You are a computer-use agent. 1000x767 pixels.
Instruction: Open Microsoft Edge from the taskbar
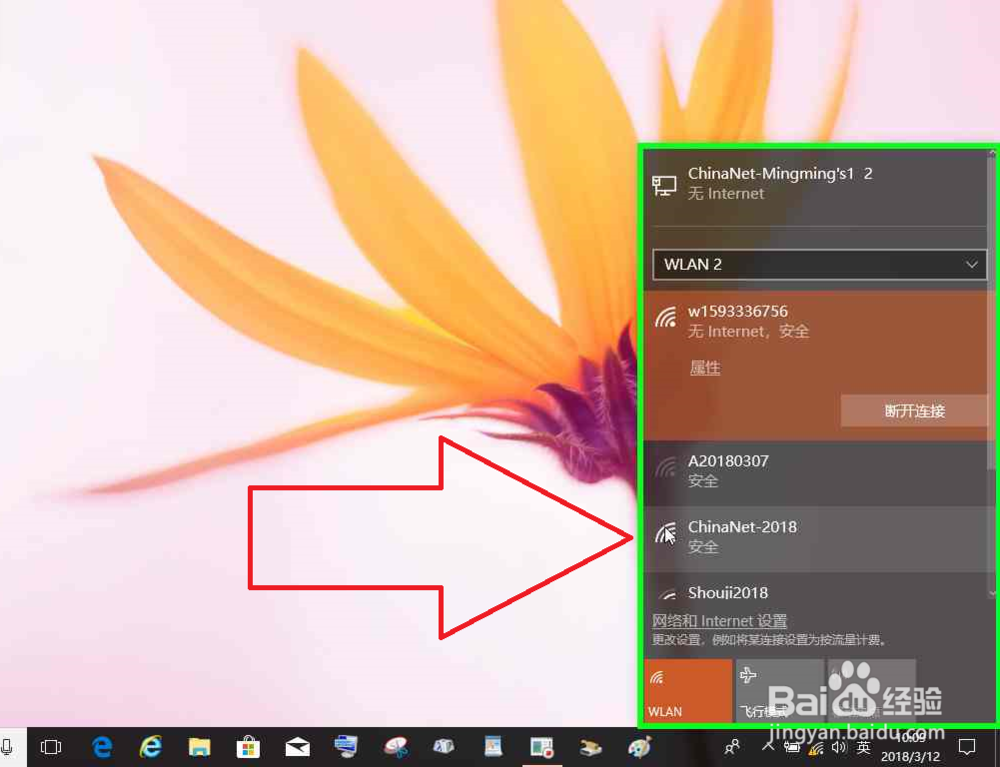(102, 747)
